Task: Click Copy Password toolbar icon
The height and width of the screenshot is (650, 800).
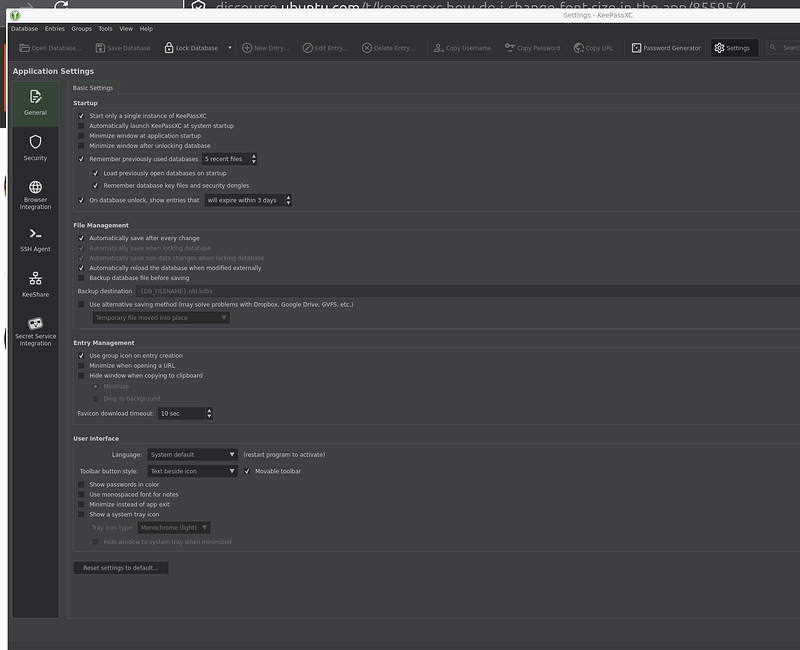Action: [510, 48]
